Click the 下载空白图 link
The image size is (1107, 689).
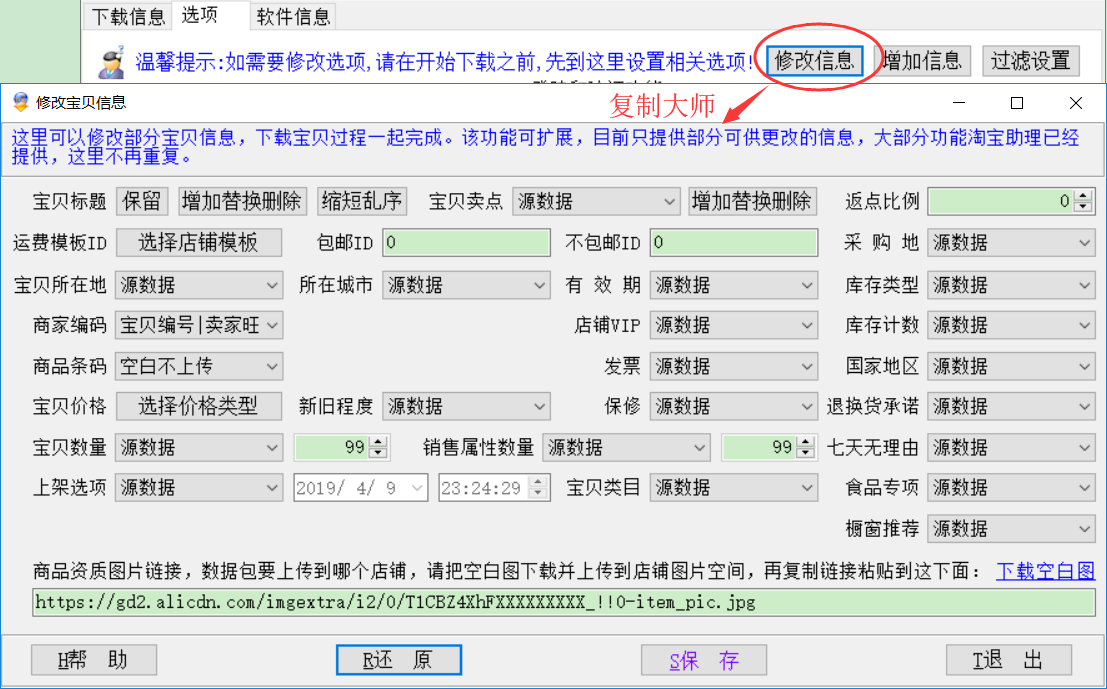pos(1045,571)
